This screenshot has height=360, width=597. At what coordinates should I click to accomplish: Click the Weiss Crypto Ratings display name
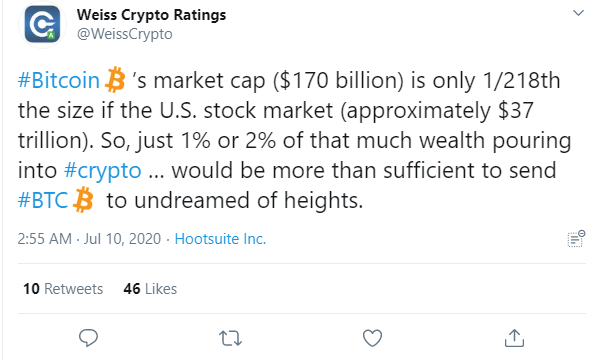151,14
